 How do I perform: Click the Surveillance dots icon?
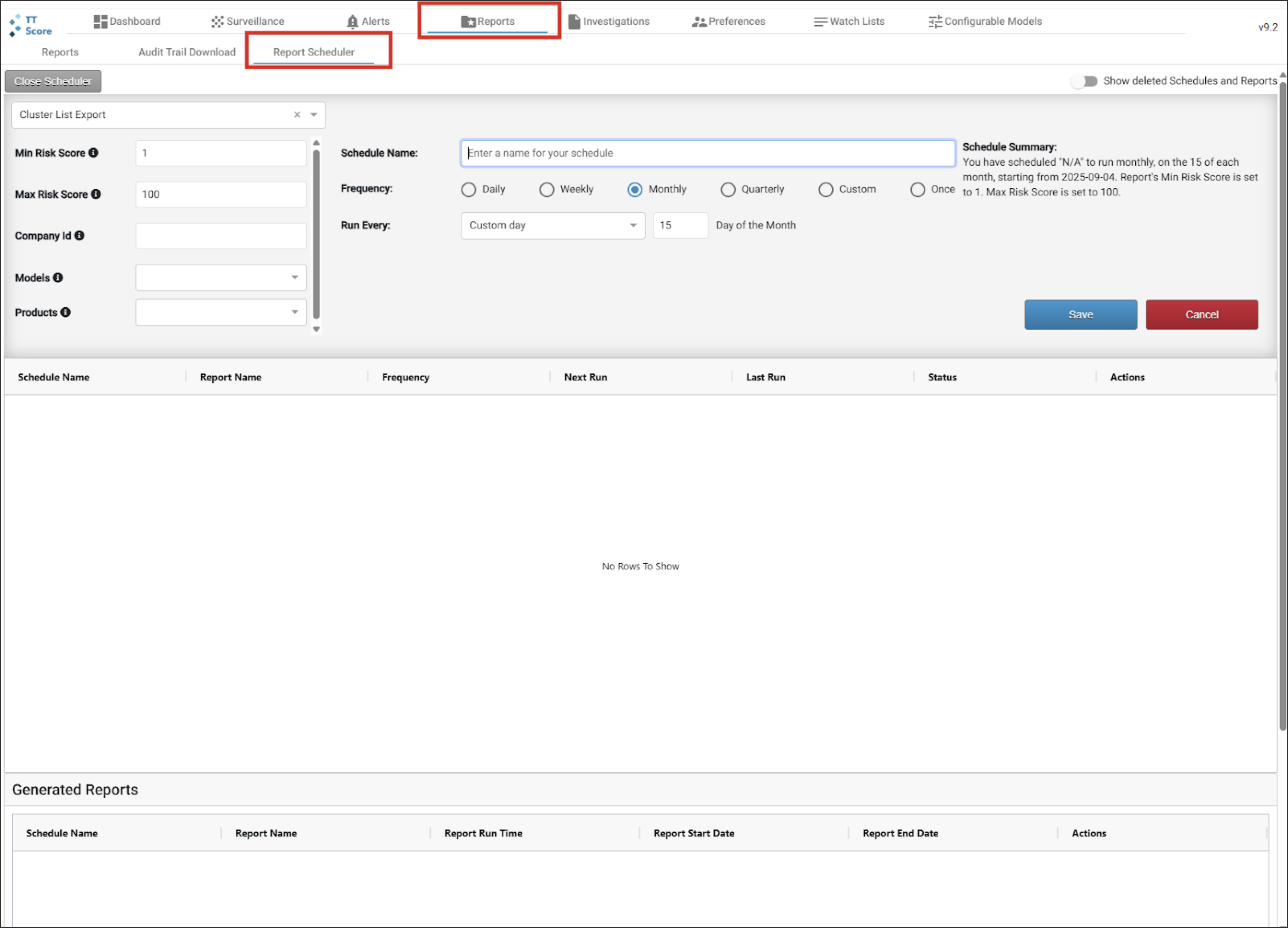[x=217, y=22]
